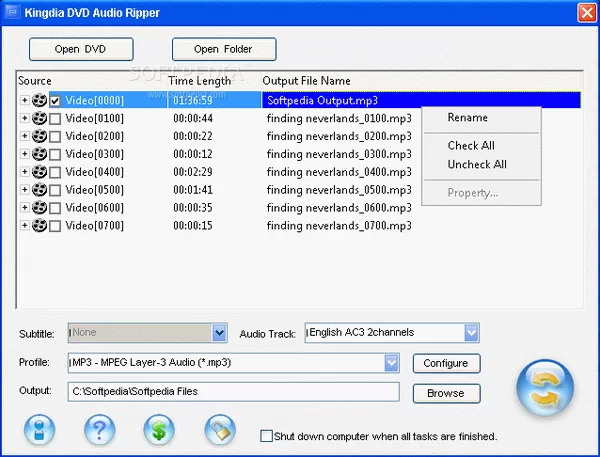Expand the Video[0300] tree node

pos(24,154)
